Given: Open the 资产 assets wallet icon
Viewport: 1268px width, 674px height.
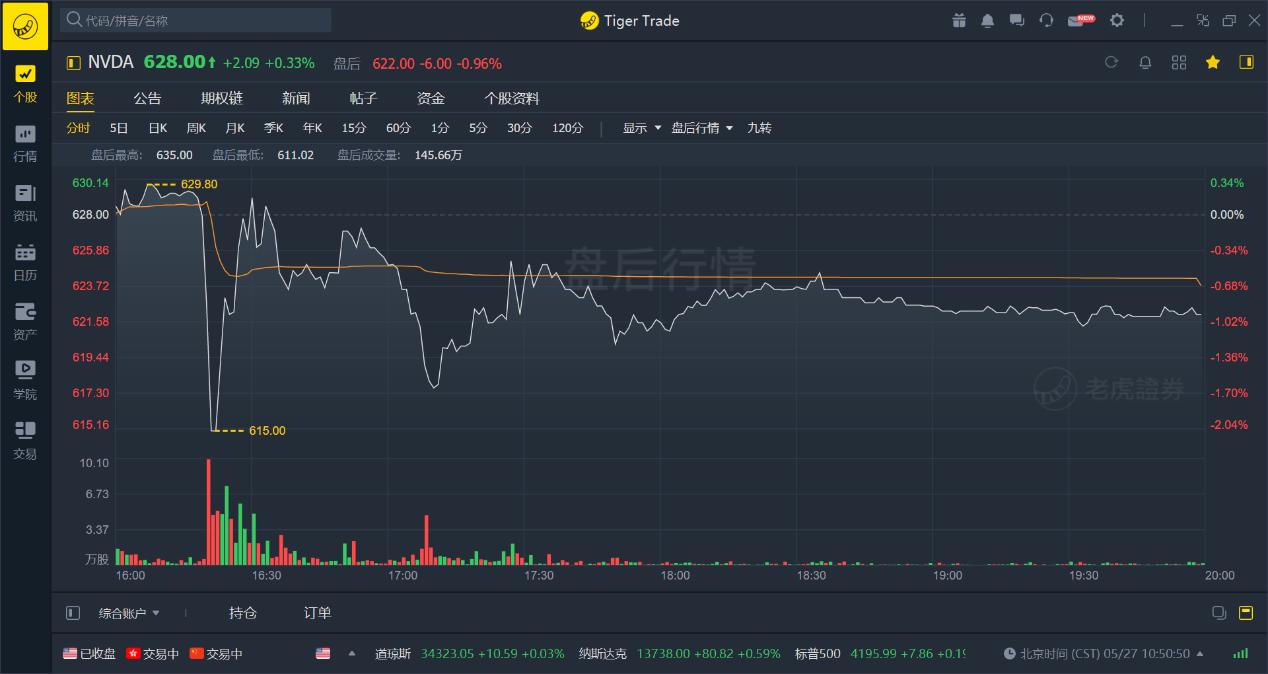Looking at the screenshot, I should 25,320.
